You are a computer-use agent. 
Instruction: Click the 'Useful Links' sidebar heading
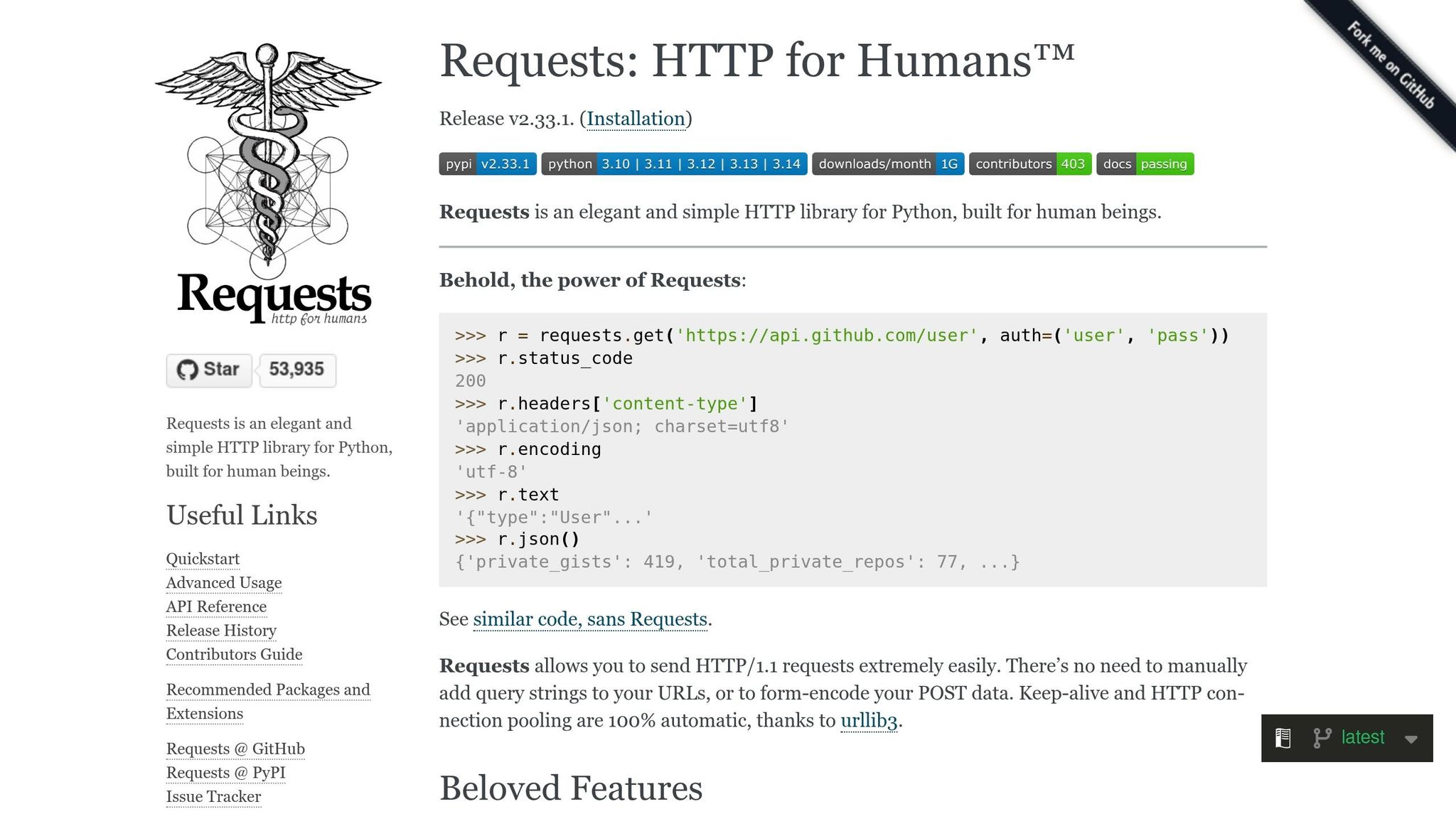(x=242, y=515)
